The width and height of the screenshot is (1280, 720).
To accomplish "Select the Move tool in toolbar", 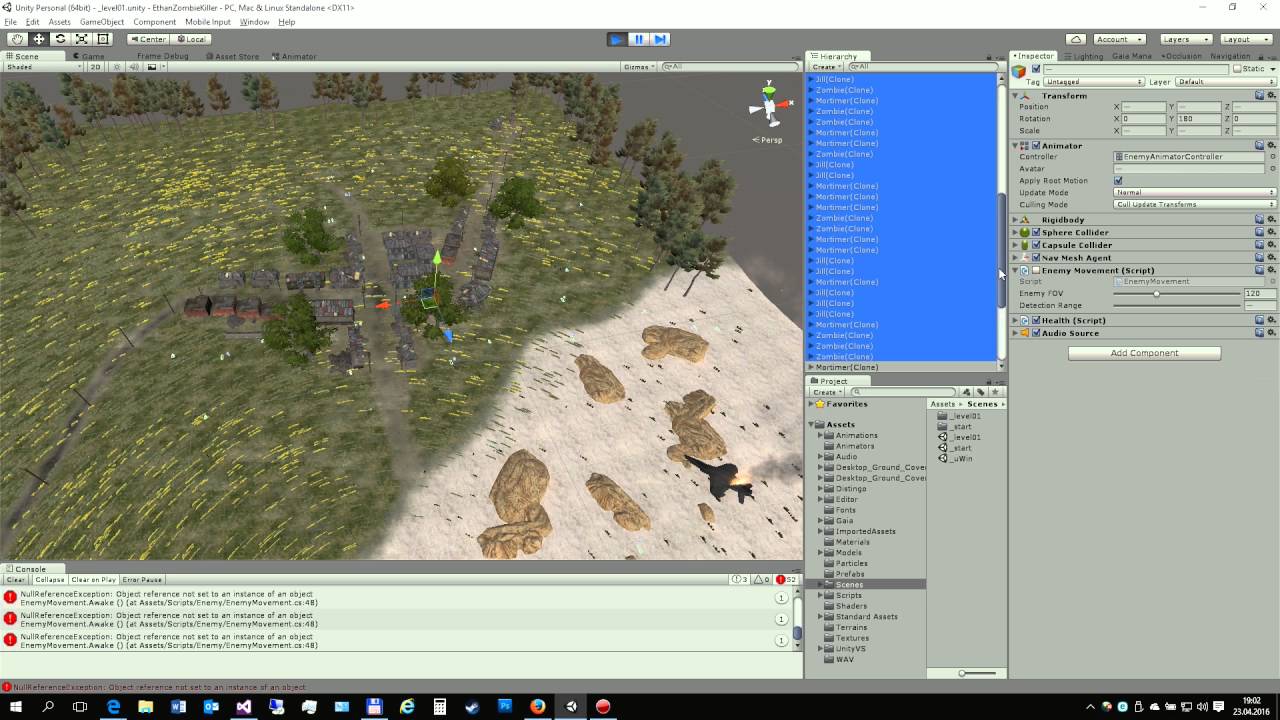I will coord(39,39).
